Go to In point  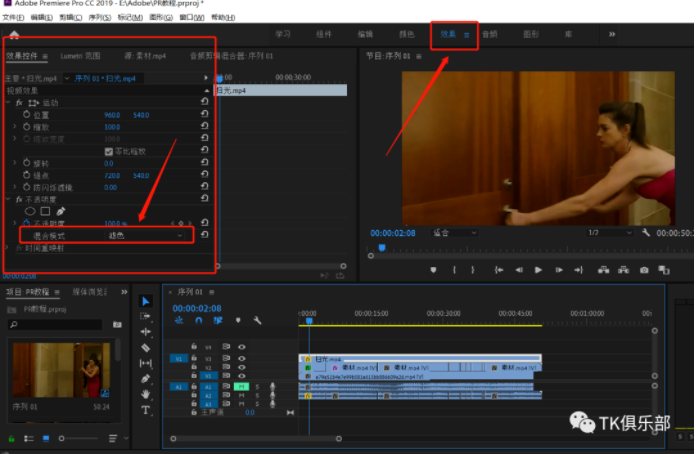pos(499,270)
